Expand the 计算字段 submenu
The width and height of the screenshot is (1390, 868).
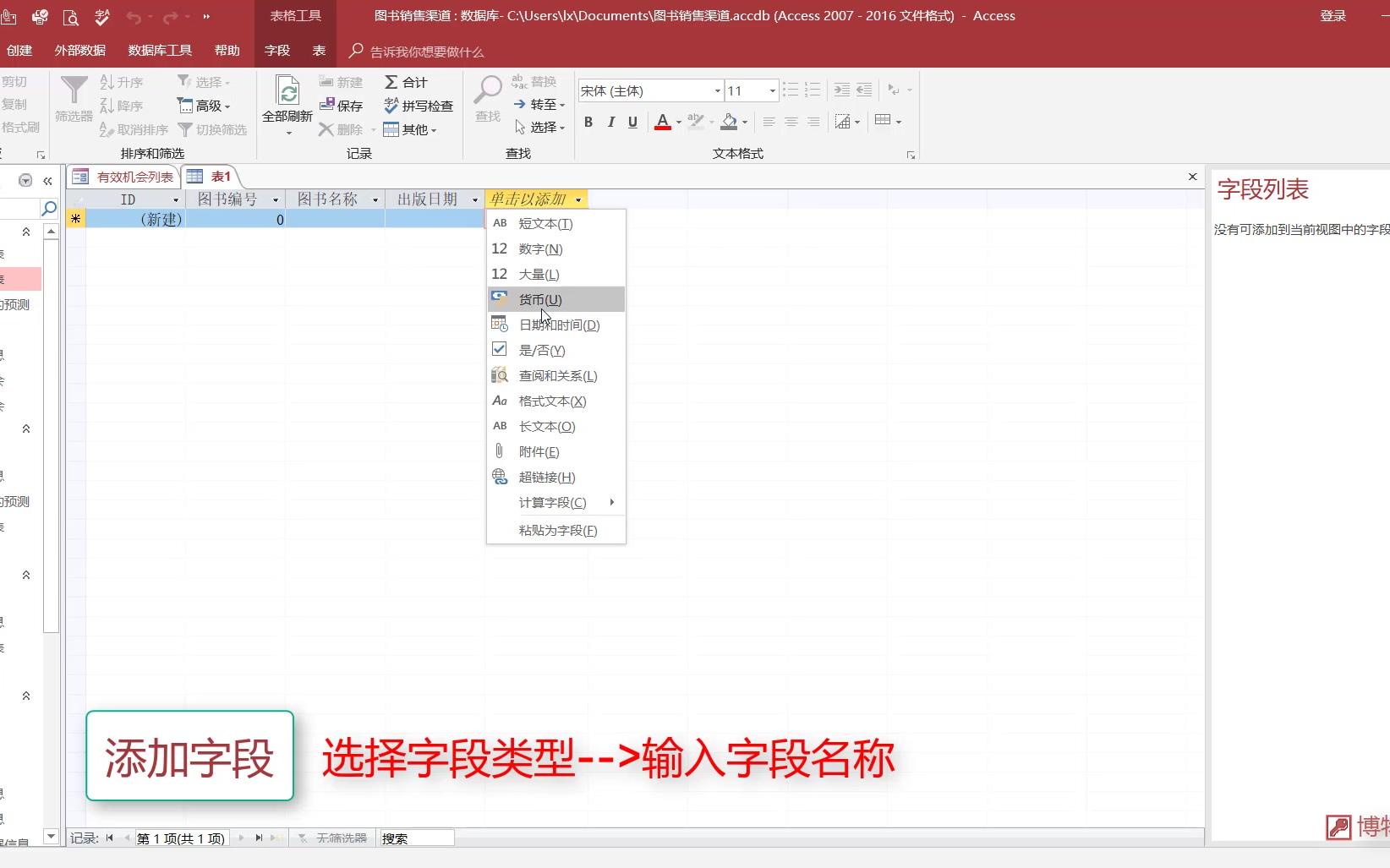coord(556,502)
